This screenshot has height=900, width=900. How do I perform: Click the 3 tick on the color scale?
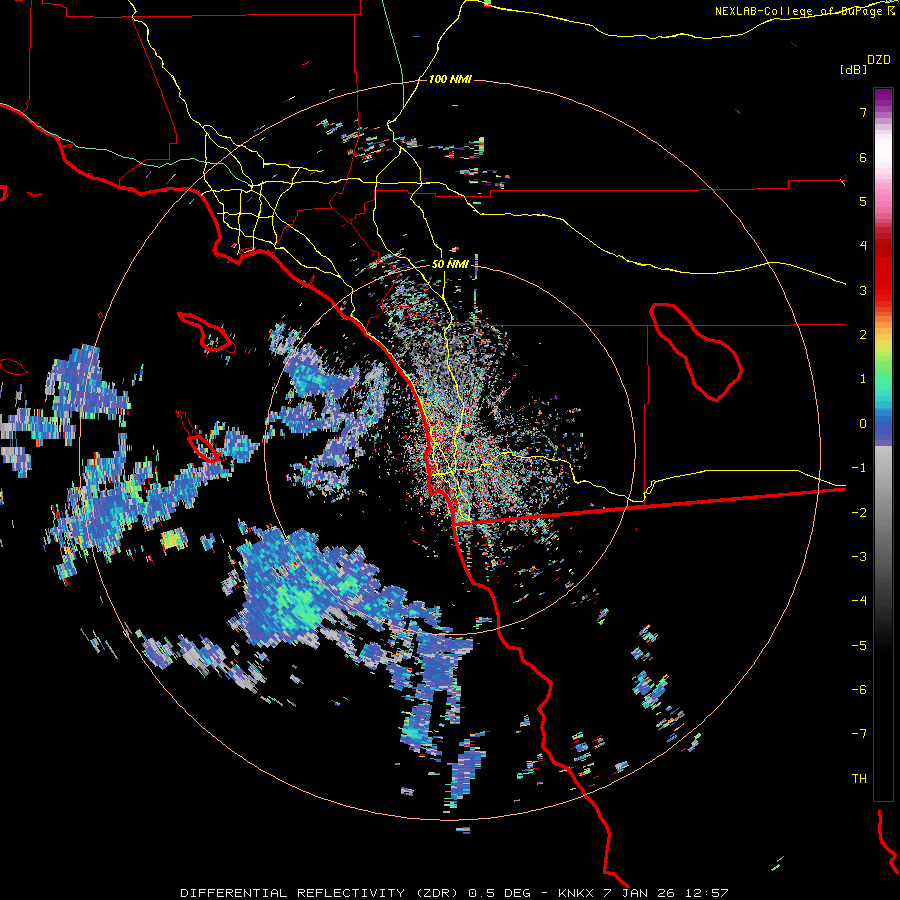point(863,290)
